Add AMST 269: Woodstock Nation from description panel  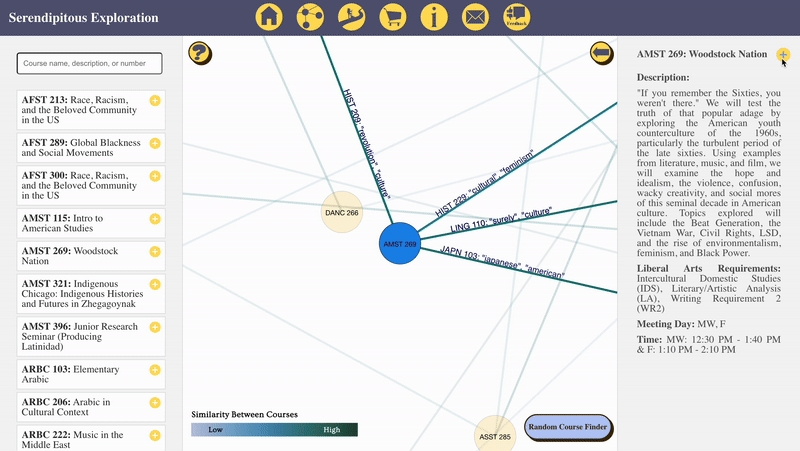(x=783, y=54)
